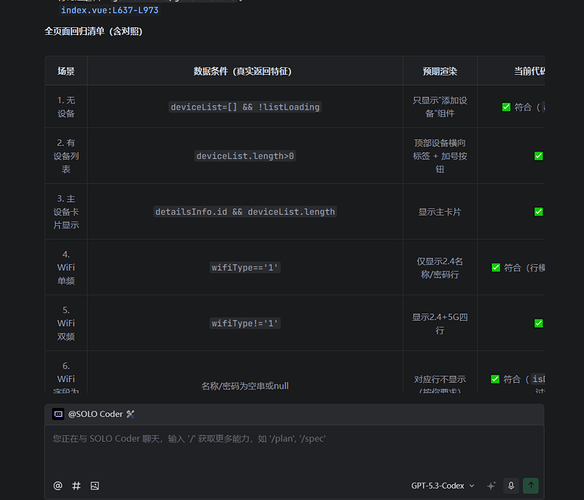Screen dimensions: 584x500
Task: Click the image attachment icon
Action: coord(95,485)
